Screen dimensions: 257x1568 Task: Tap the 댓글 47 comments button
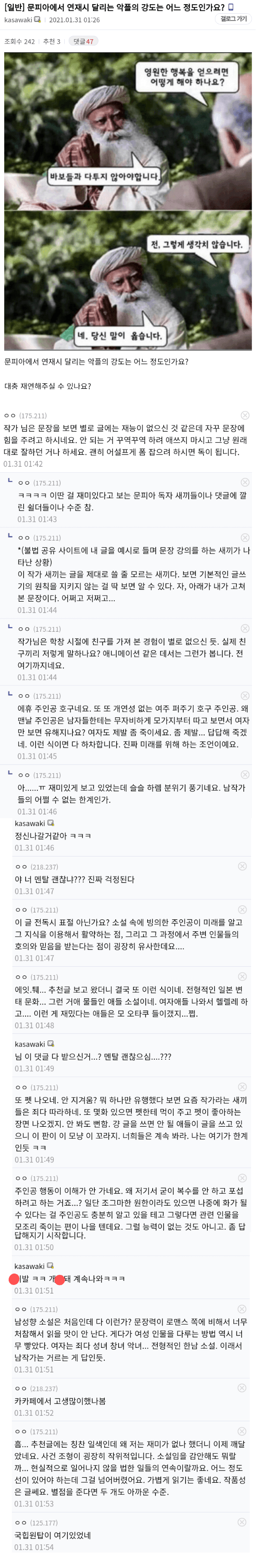tap(83, 41)
